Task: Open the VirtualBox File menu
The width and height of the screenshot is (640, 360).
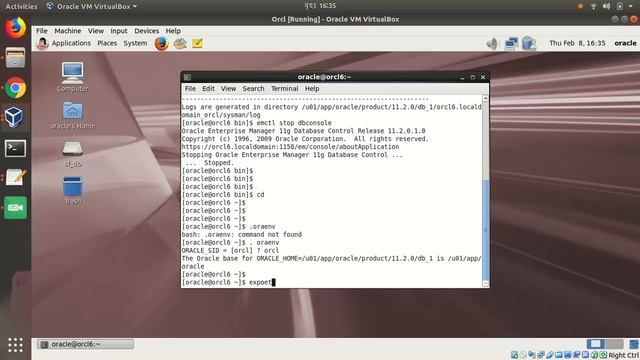Action: click(x=42, y=31)
